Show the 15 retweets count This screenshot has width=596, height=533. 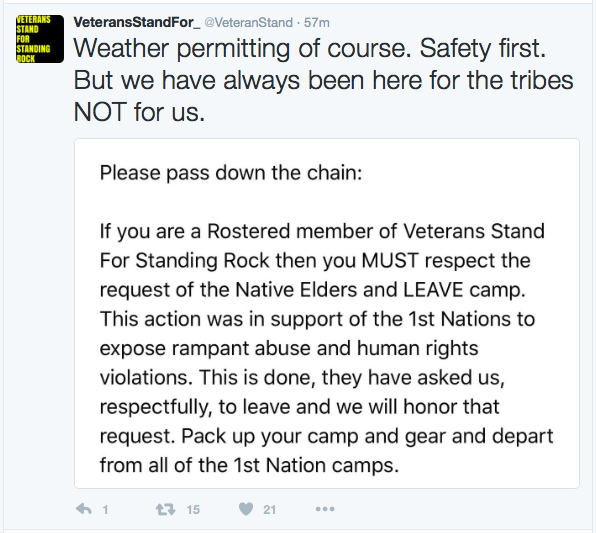point(193,509)
